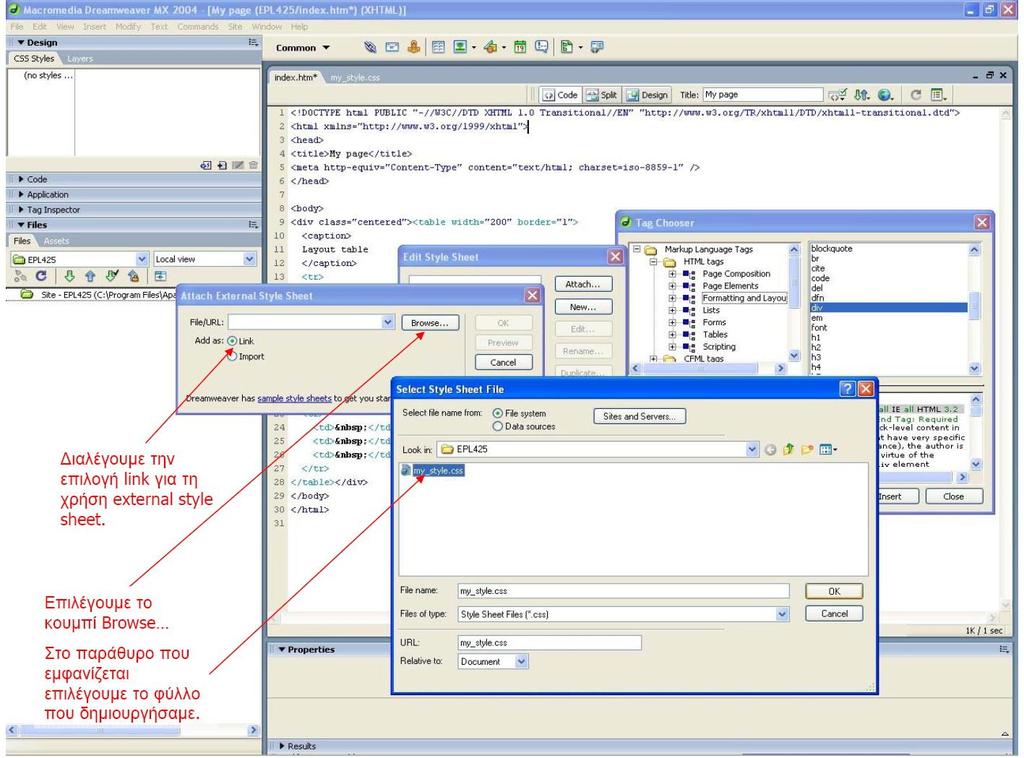1024x758 pixels.
Task: Choose the File system radio option
Action: tap(498, 413)
